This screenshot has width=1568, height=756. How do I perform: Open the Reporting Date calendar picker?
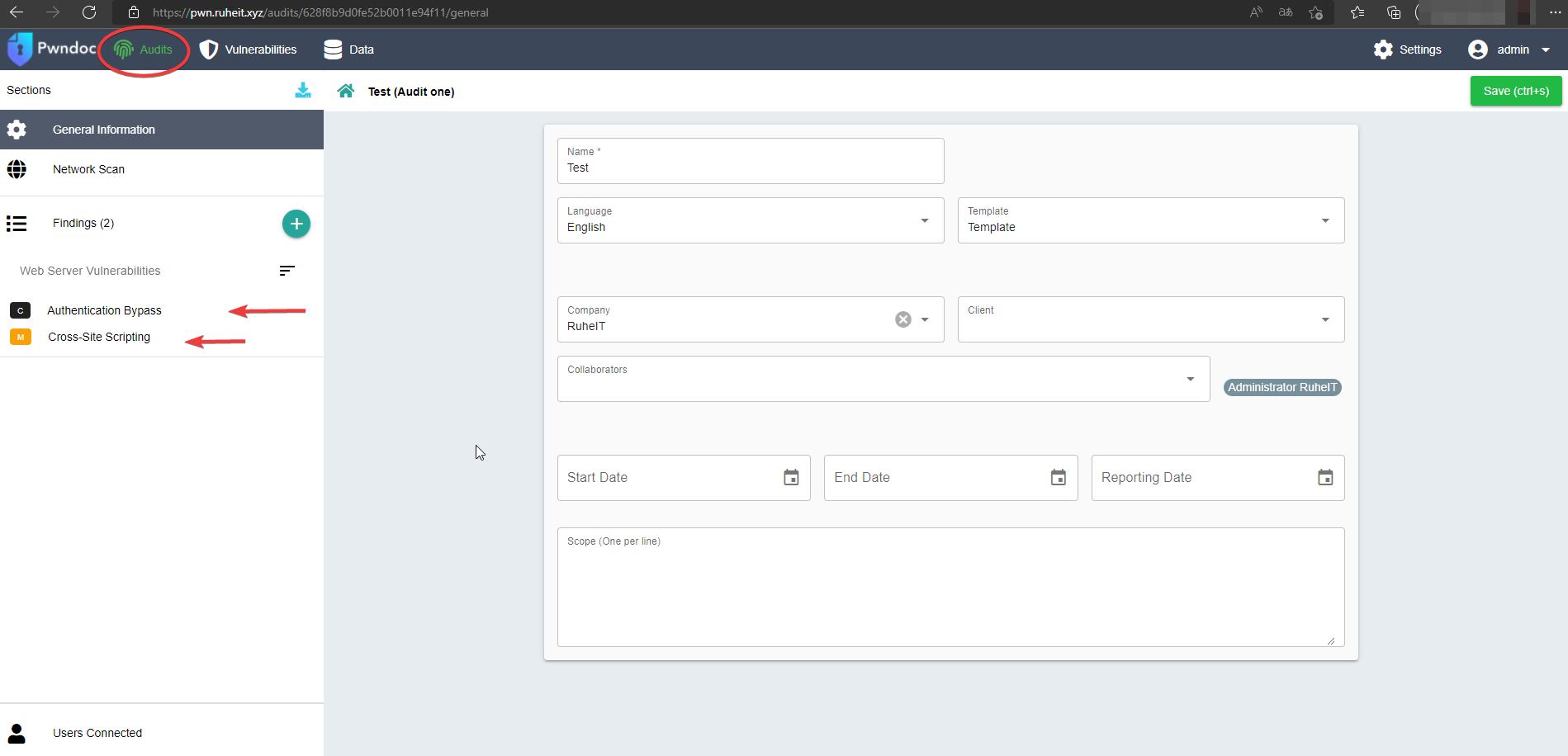1324,478
